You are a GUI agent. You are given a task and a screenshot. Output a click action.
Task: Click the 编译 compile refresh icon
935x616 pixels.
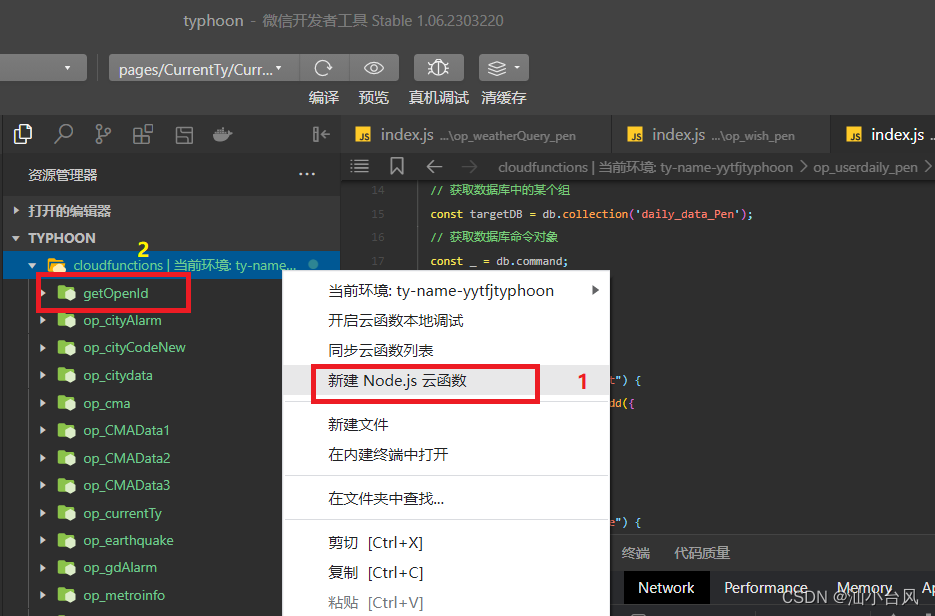pyautogui.click(x=323, y=68)
